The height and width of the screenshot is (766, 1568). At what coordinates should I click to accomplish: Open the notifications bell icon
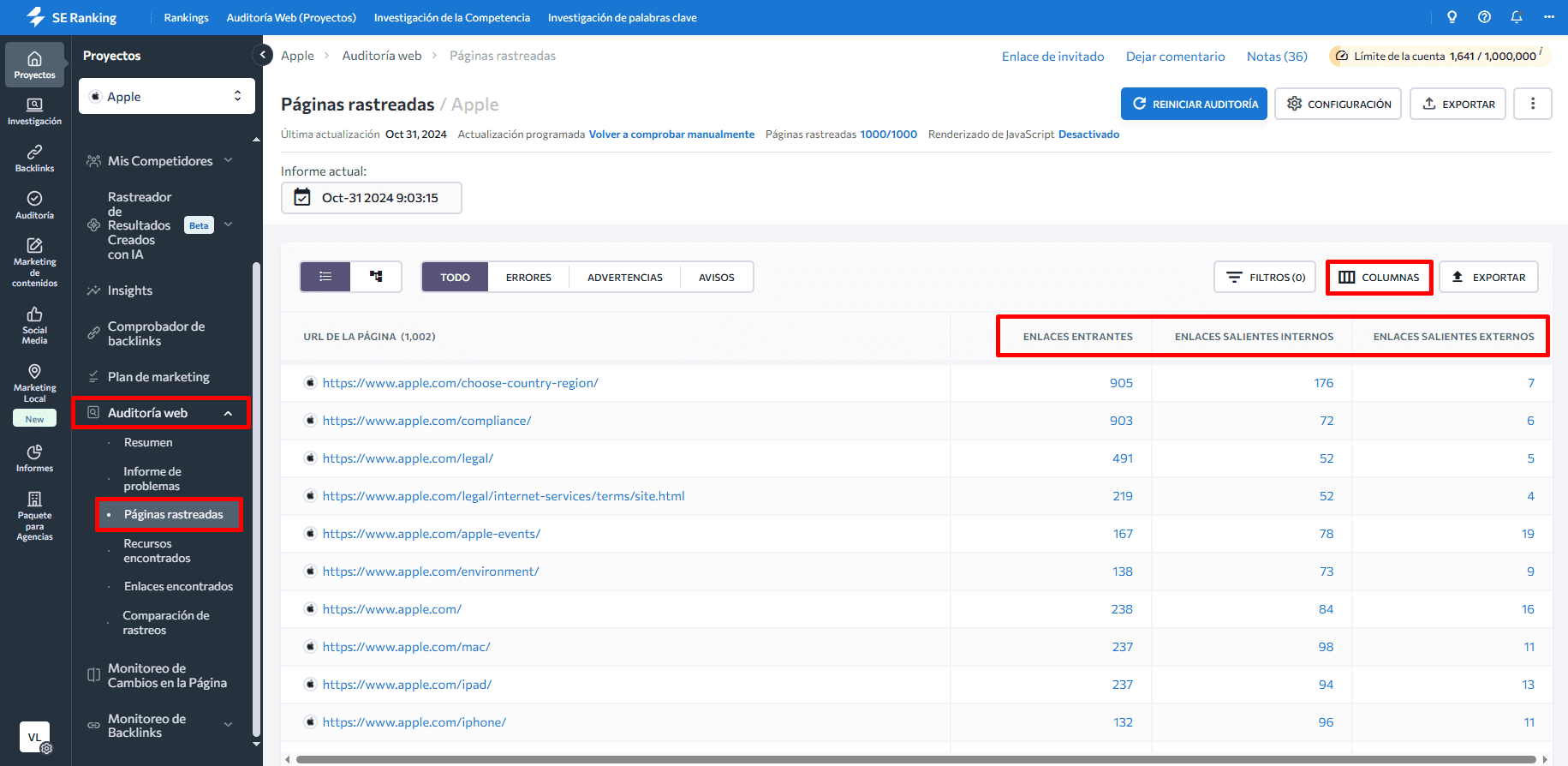[1517, 17]
